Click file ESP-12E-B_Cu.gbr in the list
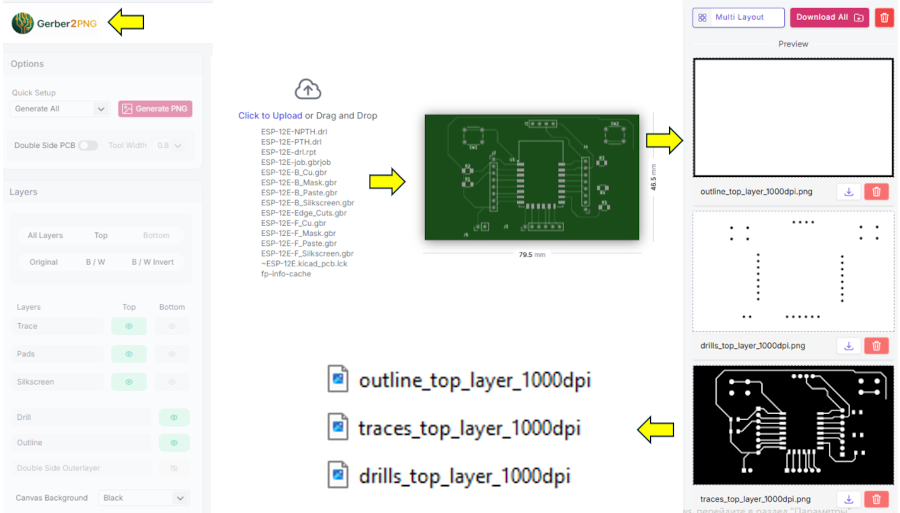This screenshot has width=900, height=513. point(294,172)
